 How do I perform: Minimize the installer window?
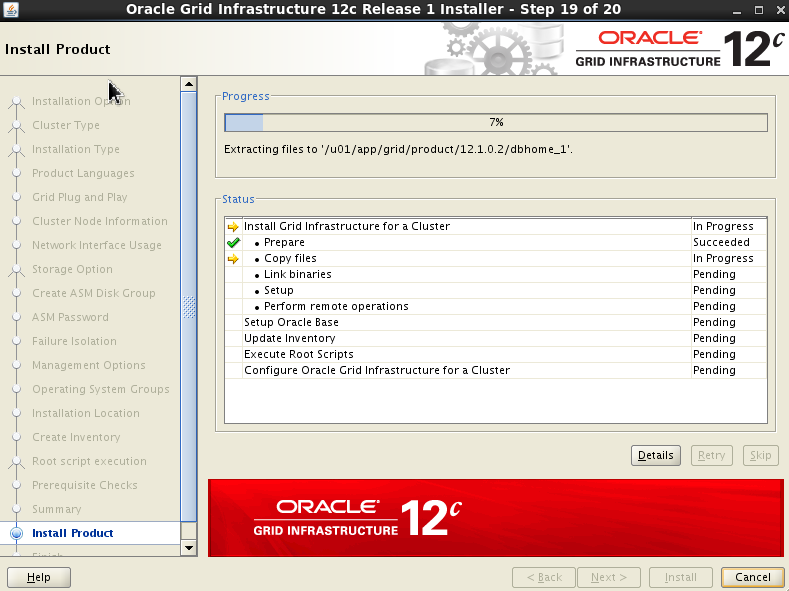coord(737,10)
